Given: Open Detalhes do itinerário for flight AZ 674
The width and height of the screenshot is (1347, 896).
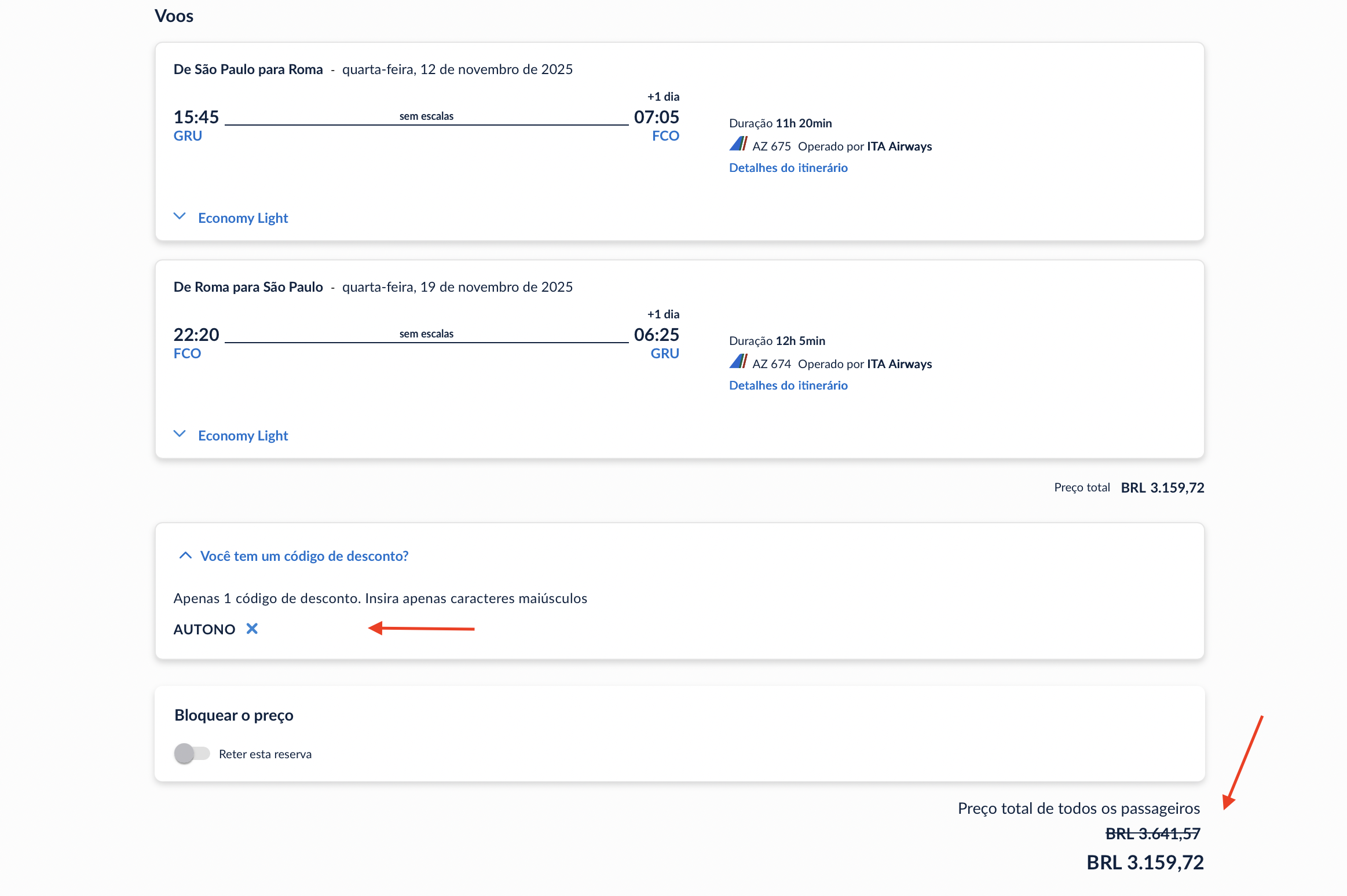Looking at the screenshot, I should pos(788,385).
